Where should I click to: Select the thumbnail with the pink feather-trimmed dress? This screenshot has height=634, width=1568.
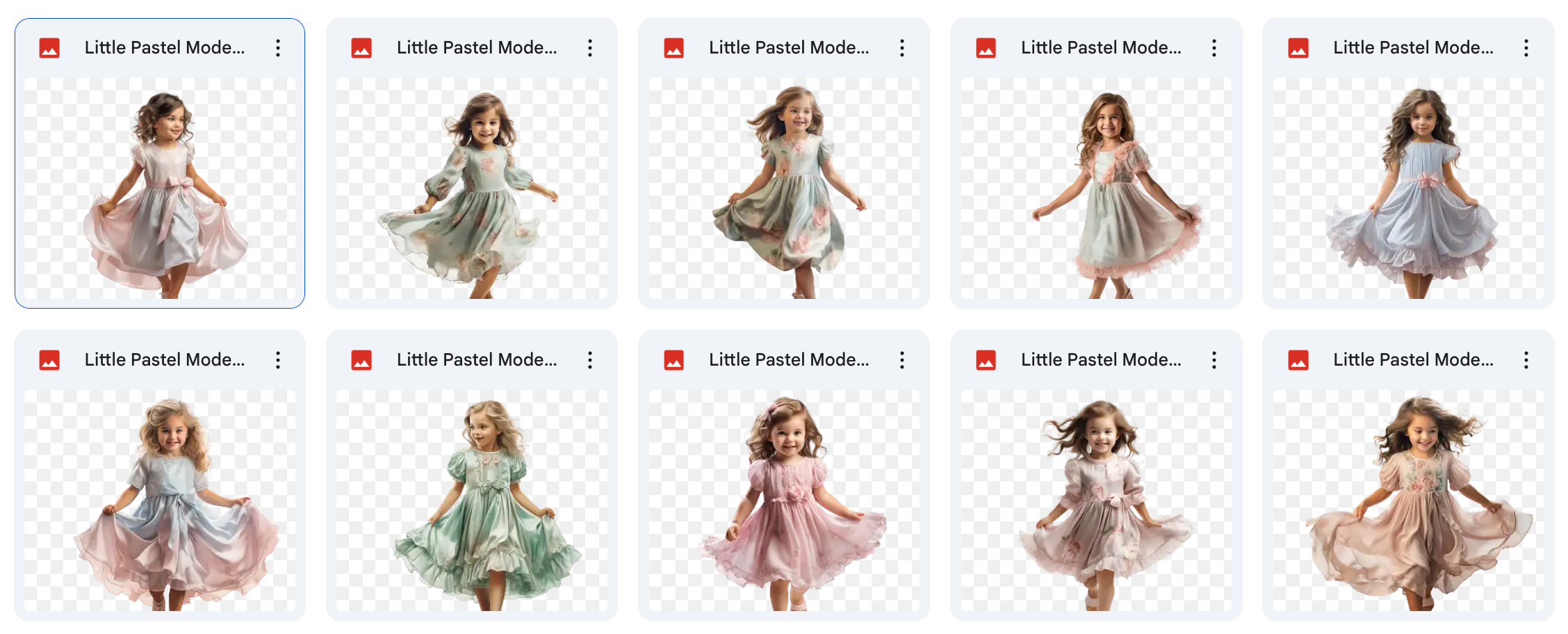click(x=1095, y=188)
